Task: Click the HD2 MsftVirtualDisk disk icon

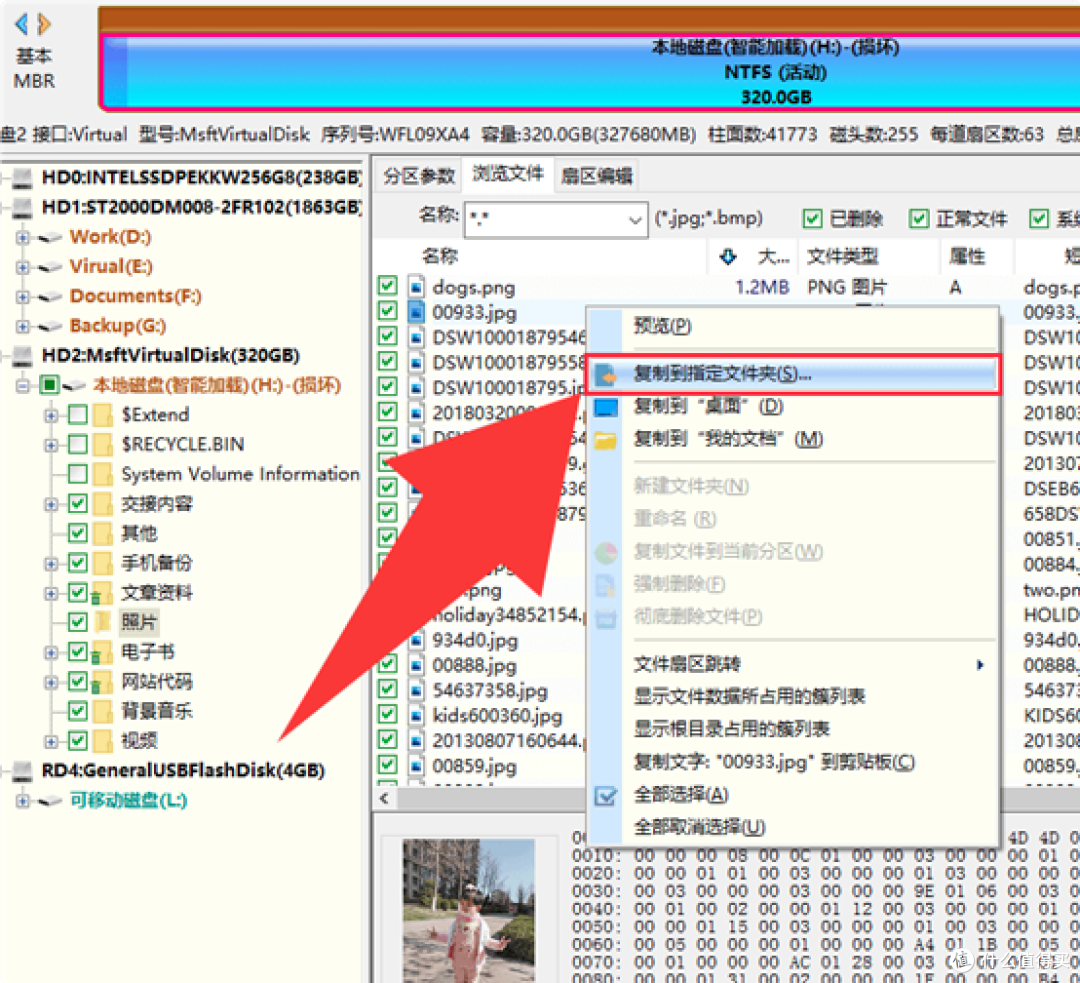Action: click(23, 355)
